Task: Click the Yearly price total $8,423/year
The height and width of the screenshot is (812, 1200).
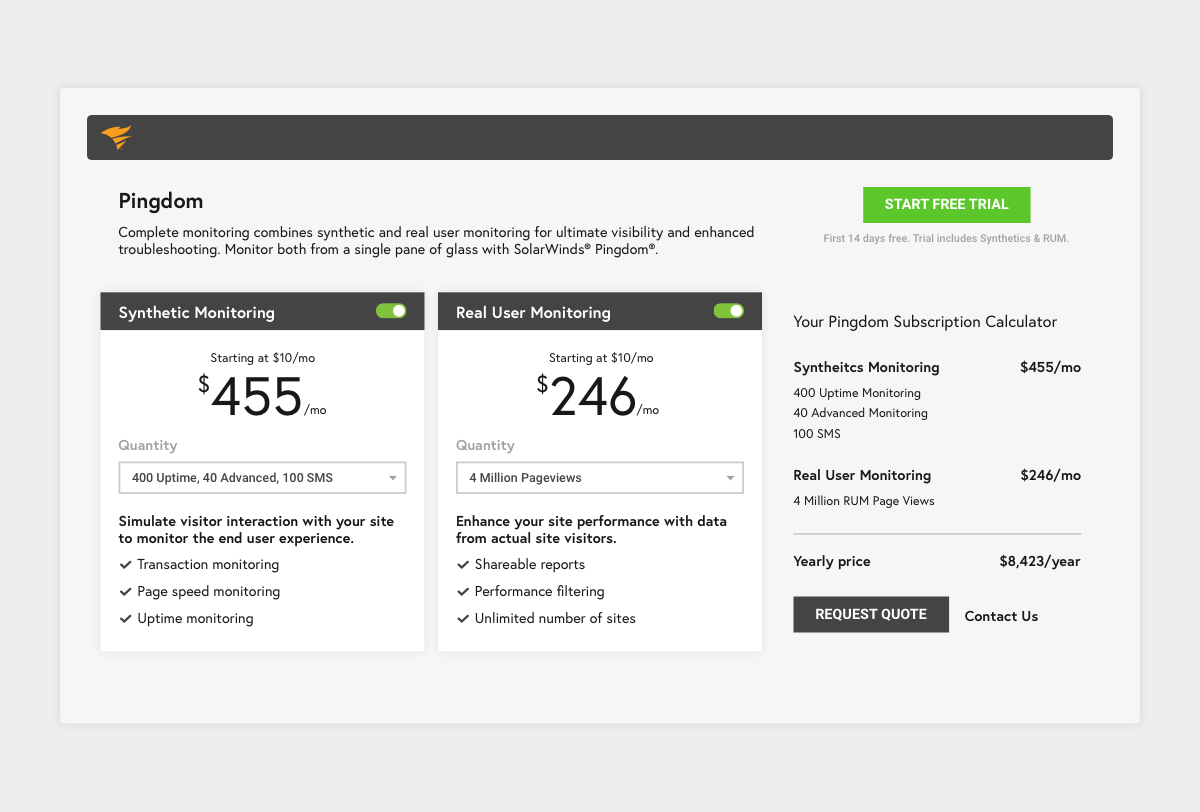Action: 1039,561
